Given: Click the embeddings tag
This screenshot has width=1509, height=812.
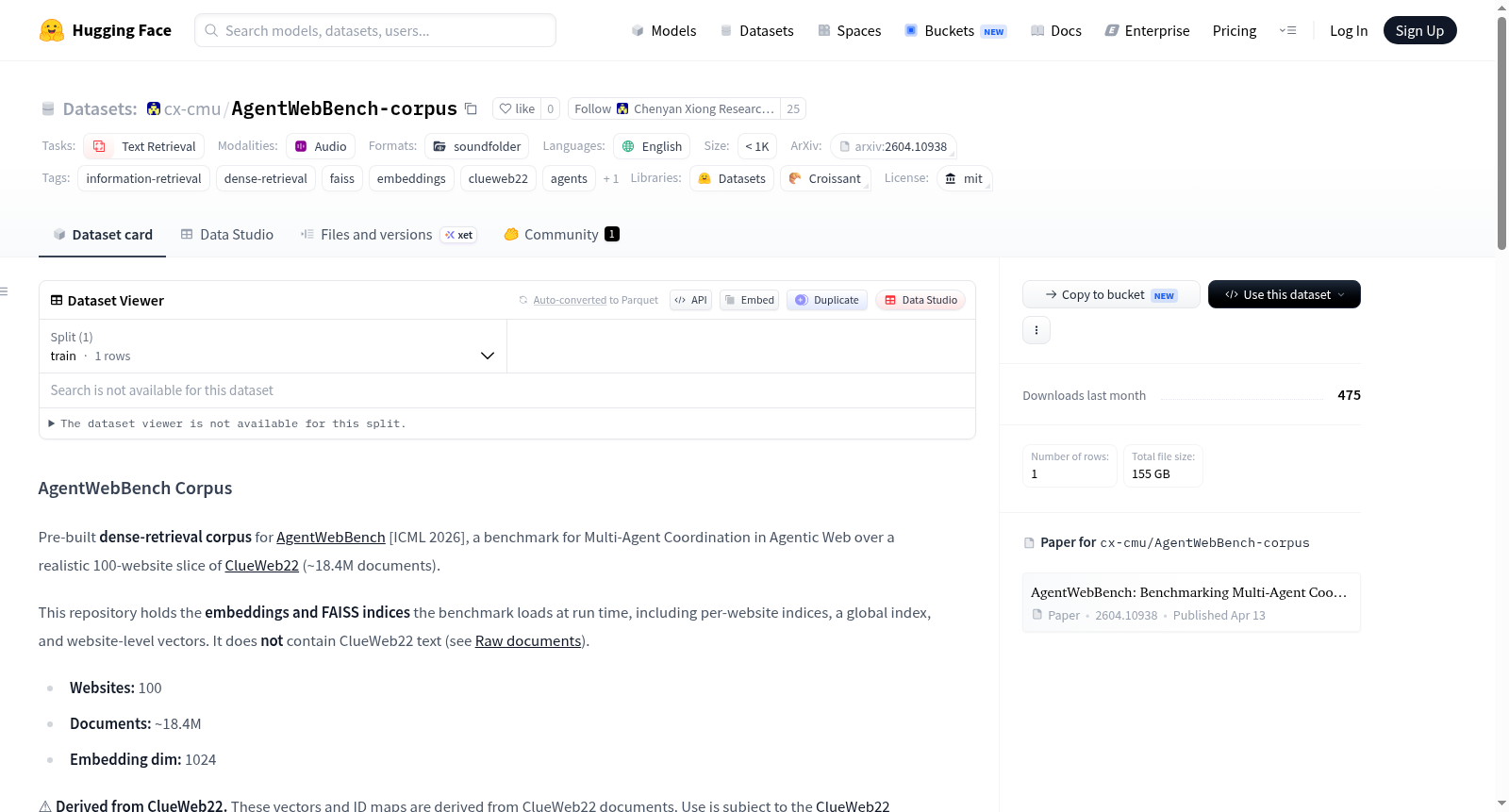Looking at the screenshot, I should pyautogui.click(x=411, y=178).
